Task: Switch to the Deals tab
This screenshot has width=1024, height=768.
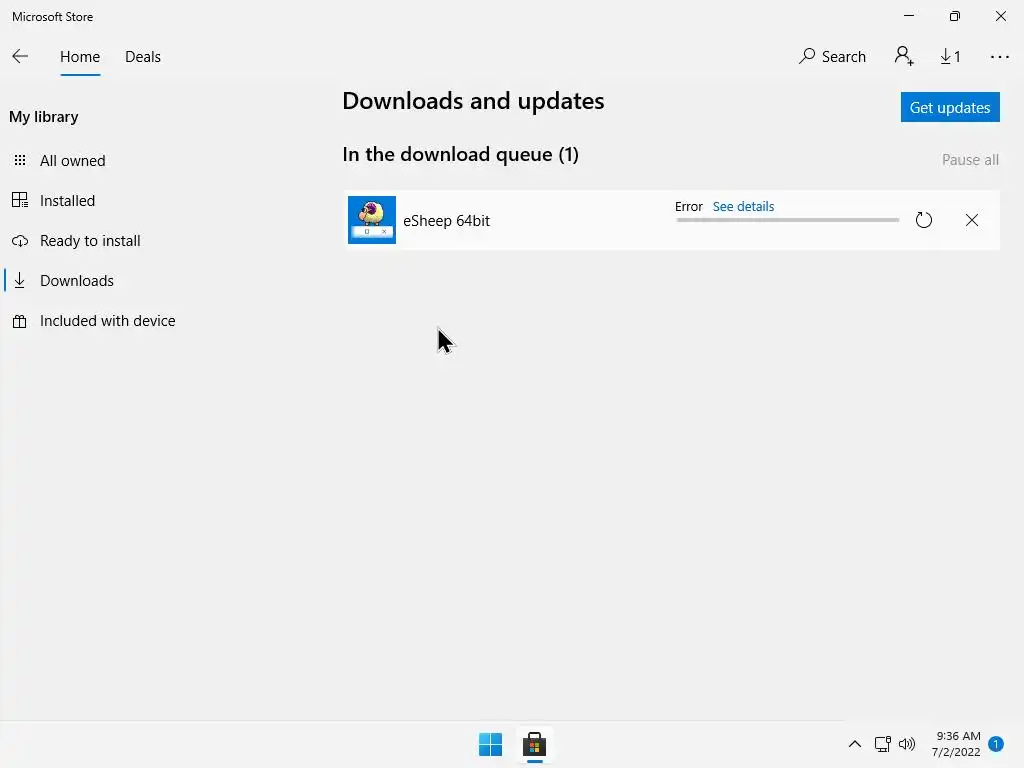Action: click(142, 57)
